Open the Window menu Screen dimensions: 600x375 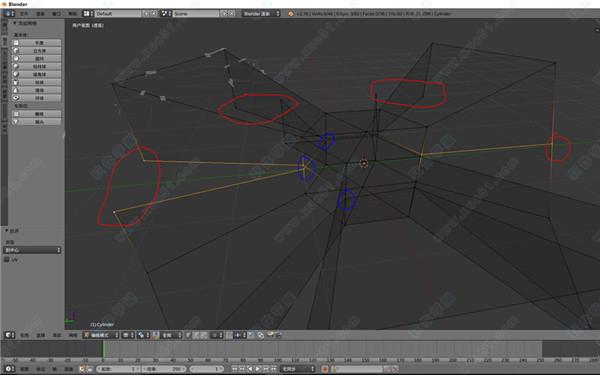56,13
